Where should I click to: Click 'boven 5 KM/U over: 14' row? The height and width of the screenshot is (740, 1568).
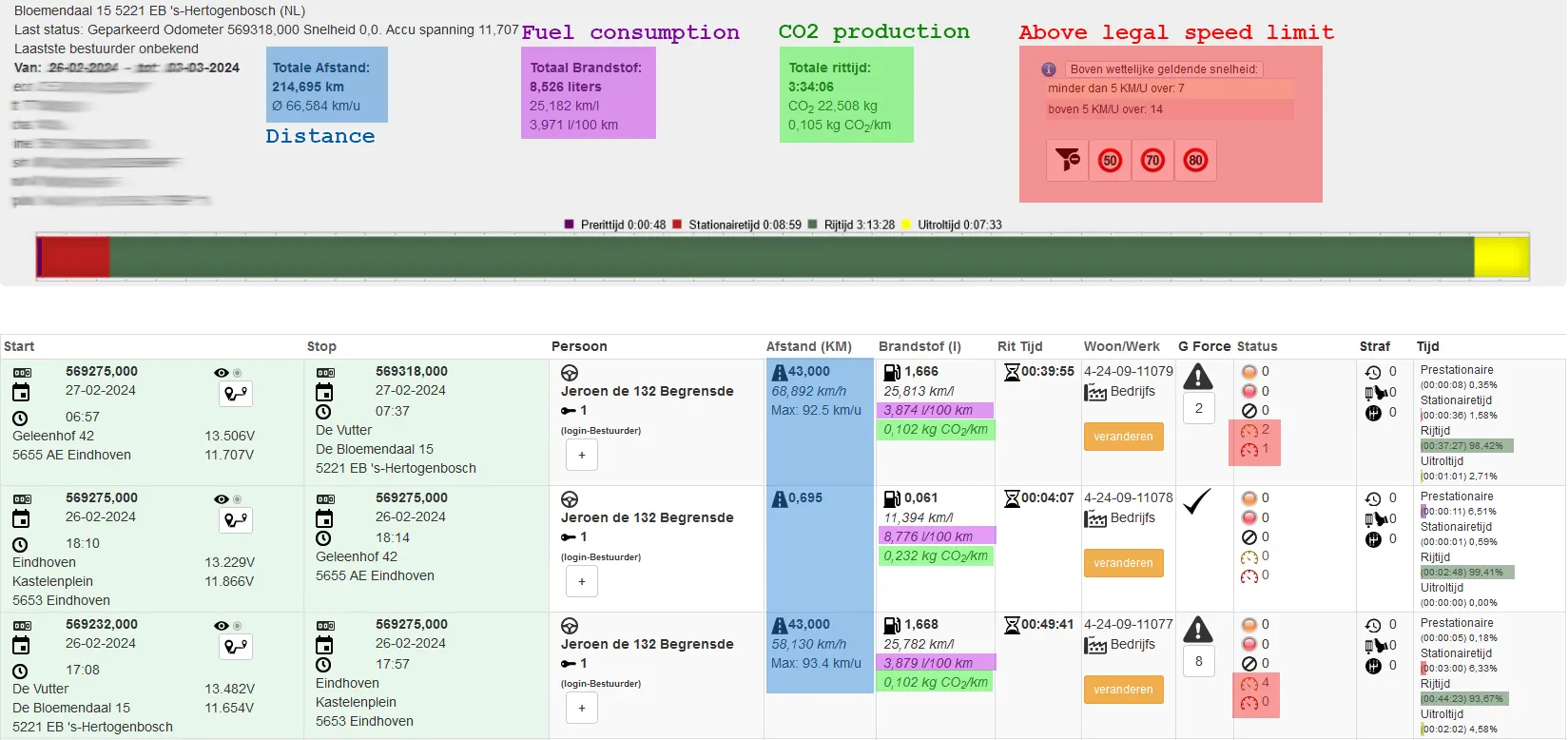[1169, 109]
